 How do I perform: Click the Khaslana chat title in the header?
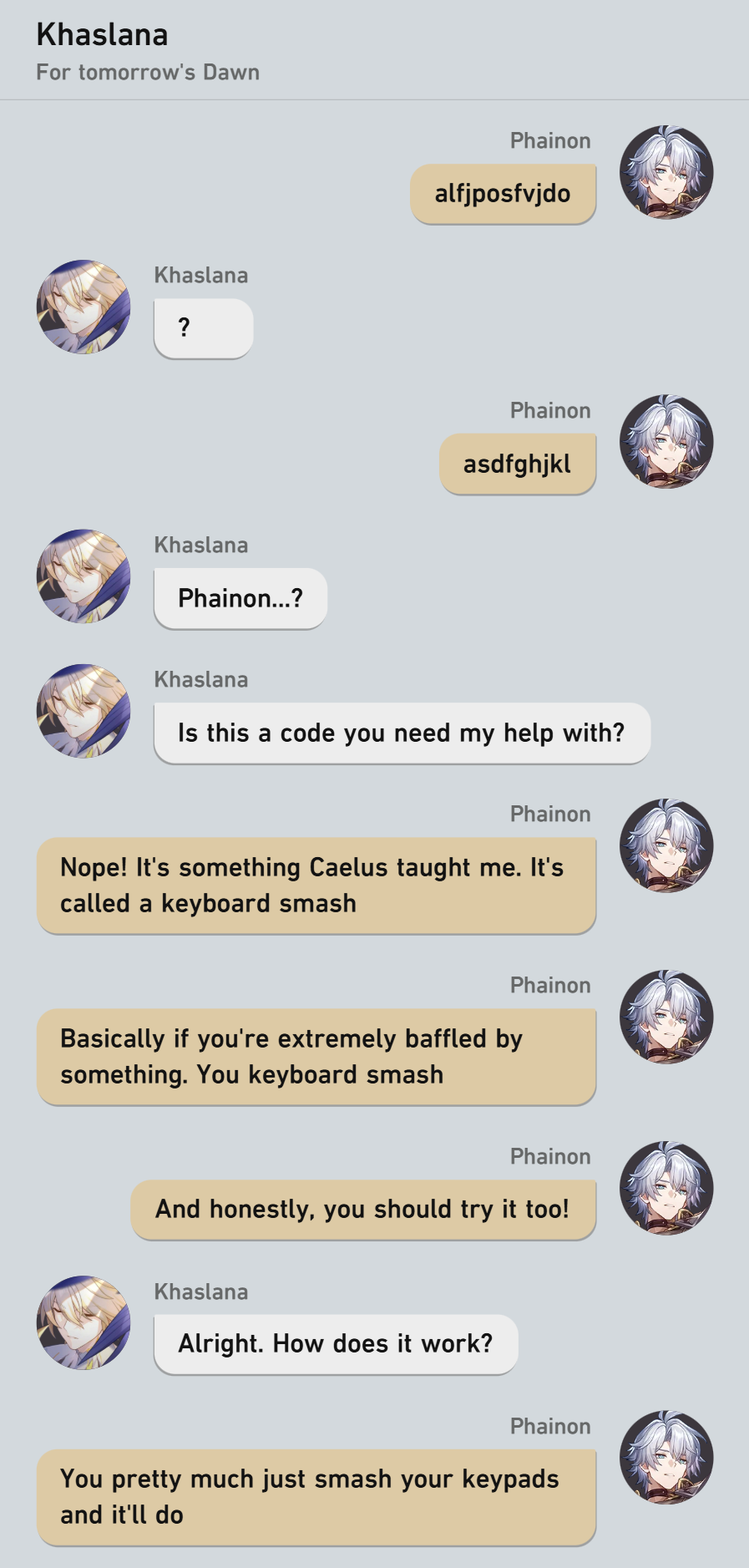tap(102, 35)
